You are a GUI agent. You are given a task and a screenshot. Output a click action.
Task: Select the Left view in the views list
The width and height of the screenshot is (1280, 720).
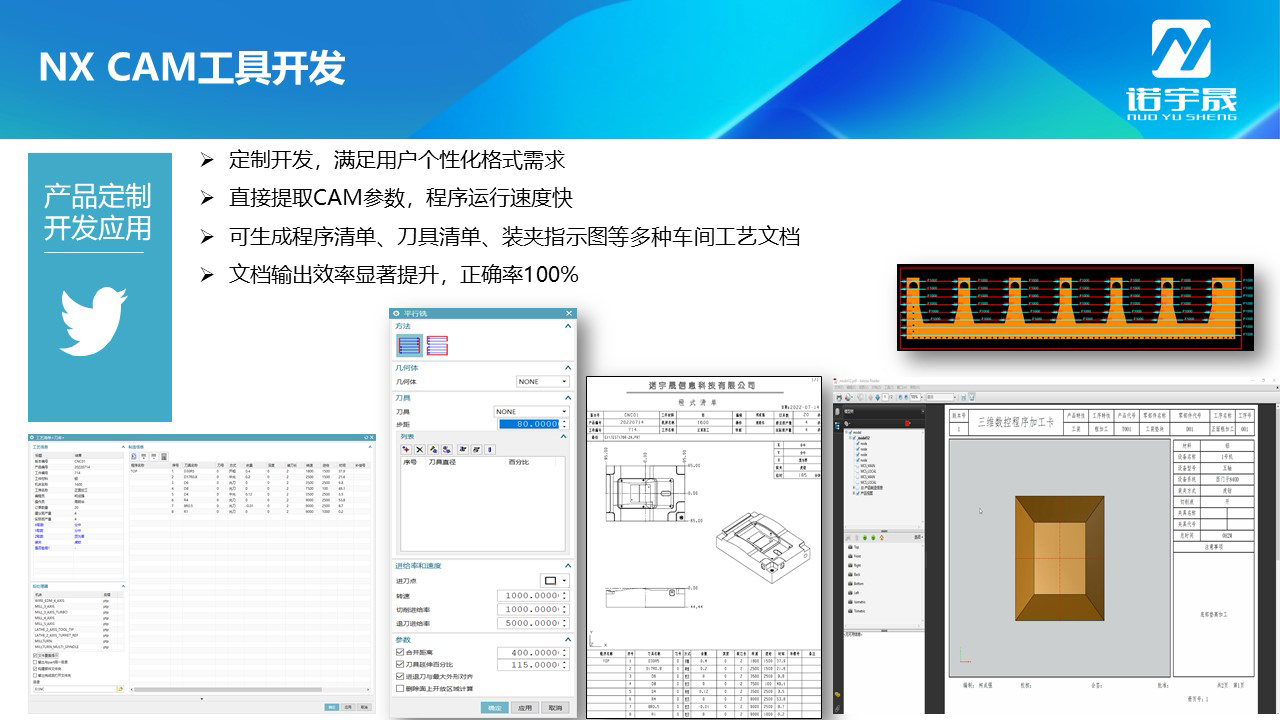854,593
